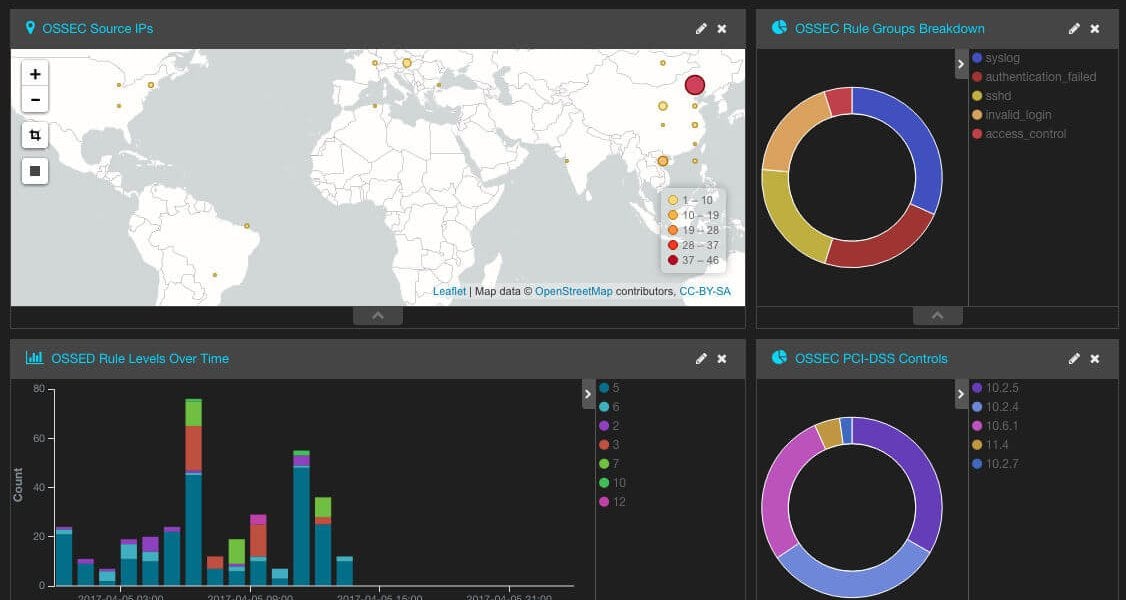Edit the OSSEC Rule Groups Breakdown panel
Image resolution: width=1126 pixels, height=600 pixels.
tap(1074, 29)
